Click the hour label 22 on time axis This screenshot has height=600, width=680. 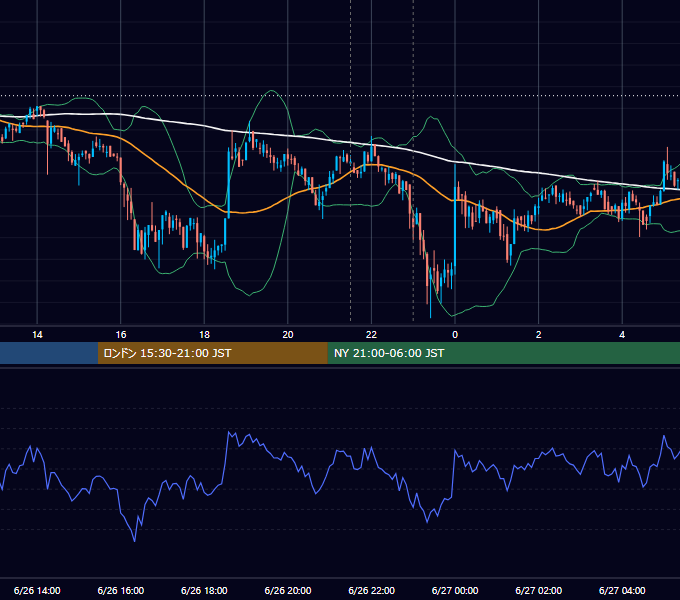coord(371,335)
